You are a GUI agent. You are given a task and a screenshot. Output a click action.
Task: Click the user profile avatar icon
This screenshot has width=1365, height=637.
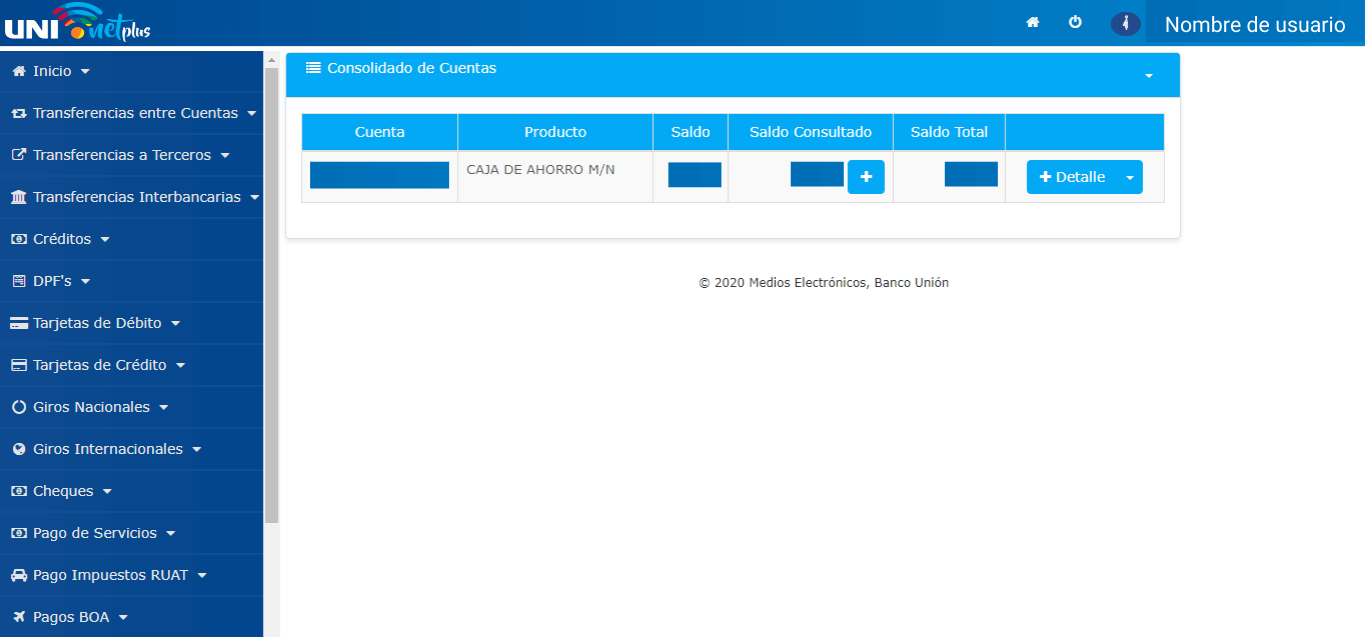(1125, 24)
